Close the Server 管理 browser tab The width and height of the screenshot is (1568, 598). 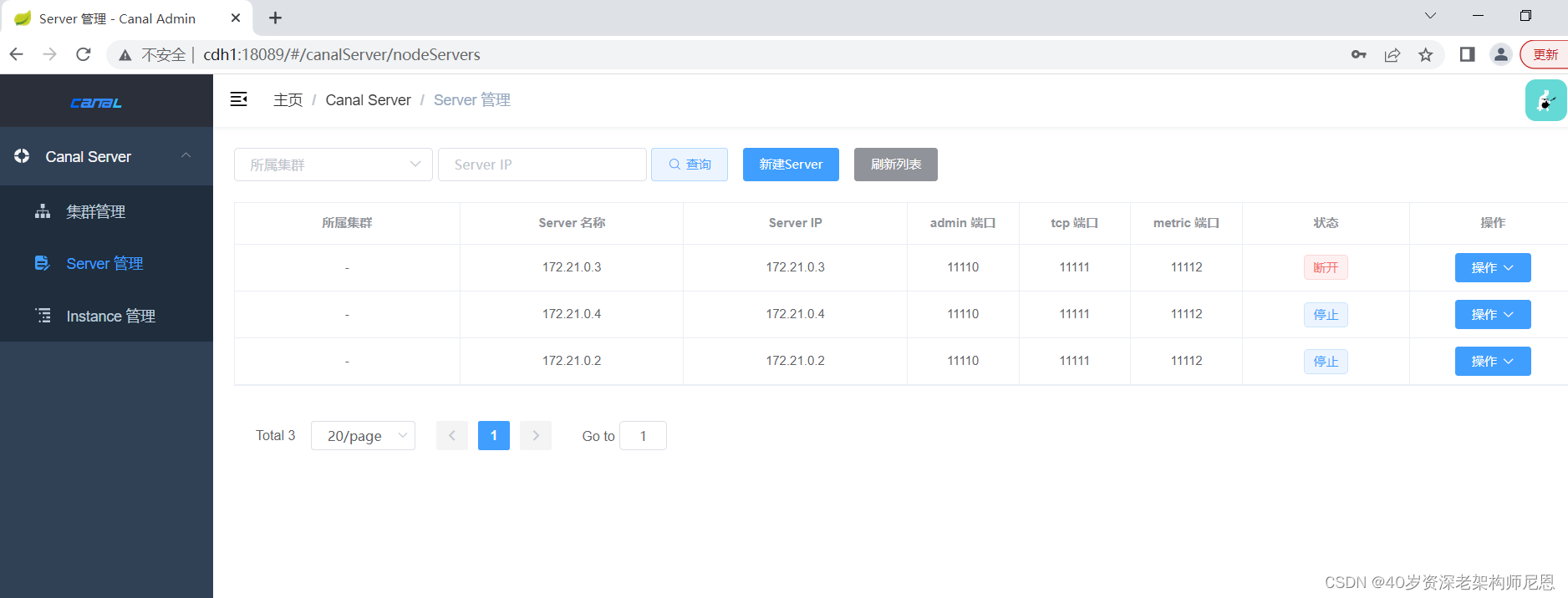coord(236,18)
